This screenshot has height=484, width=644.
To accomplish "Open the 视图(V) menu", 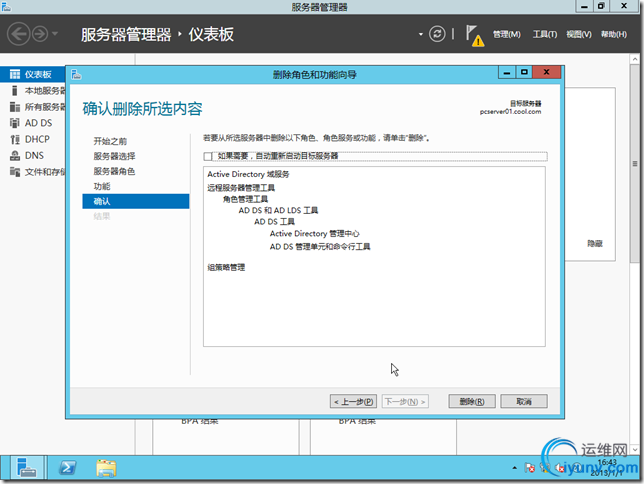I will (579, 35).
